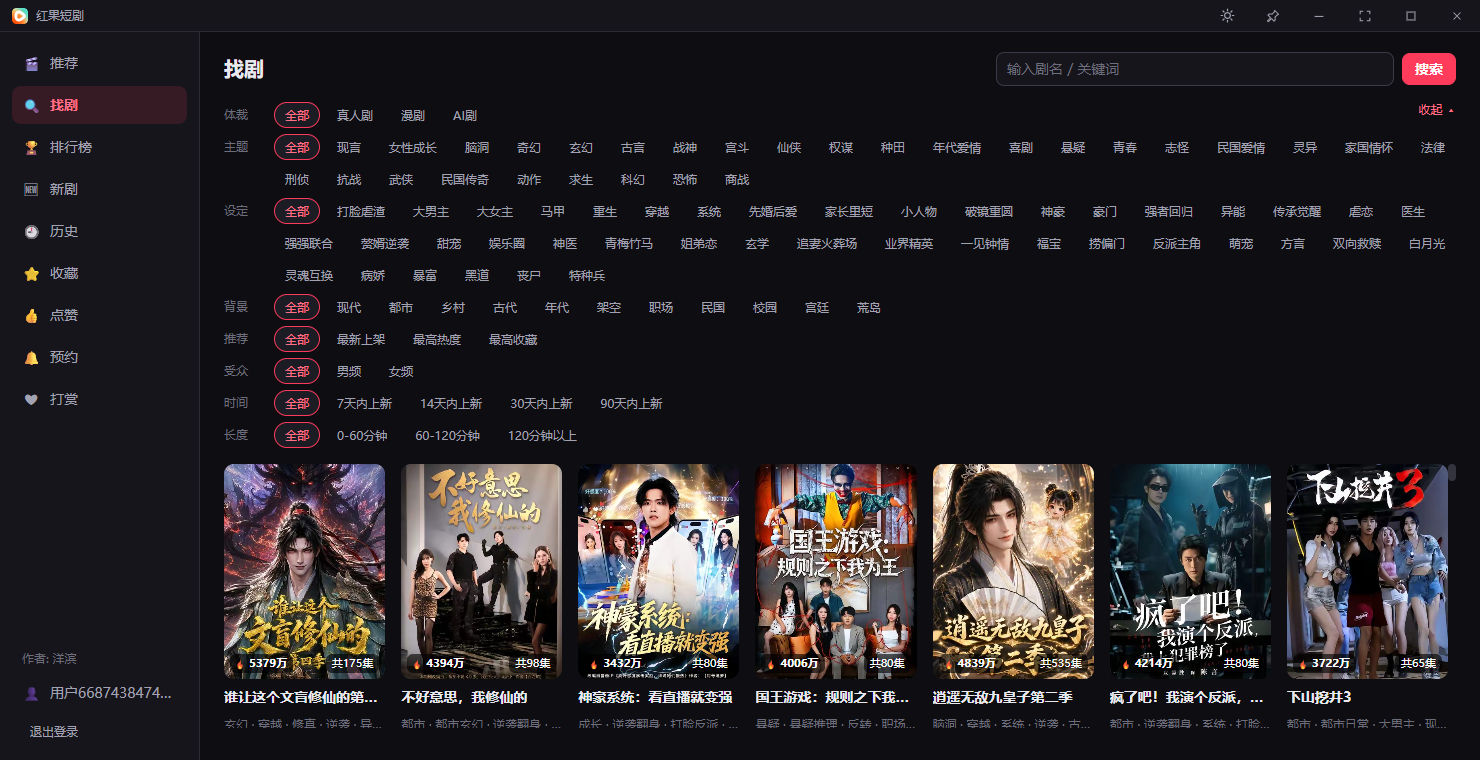Open the 排行榜 menu item
This screenshot has width=1480, height=760.
click(x=99, y=147)
